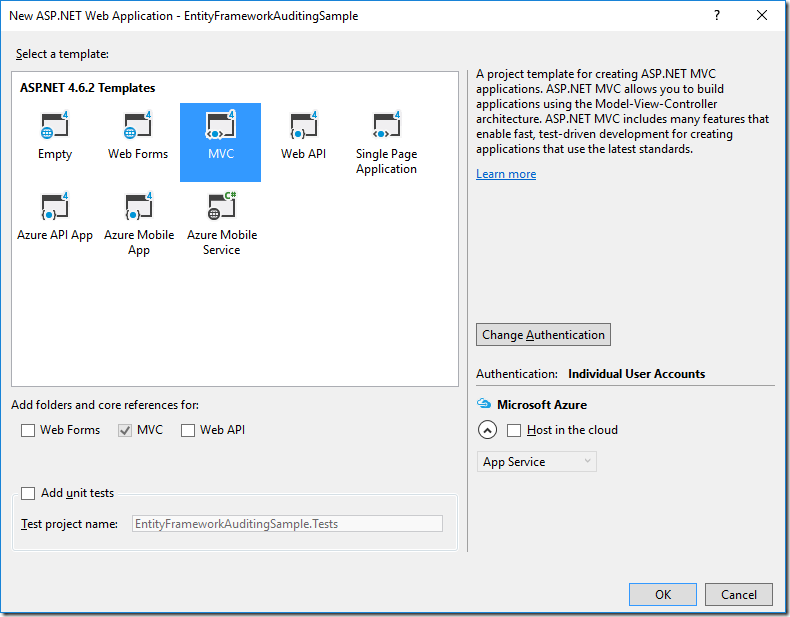This screenshot has height=617, width=790.
Task: Choose the Web Forms template icon
Action: click(x=138, y=125)
